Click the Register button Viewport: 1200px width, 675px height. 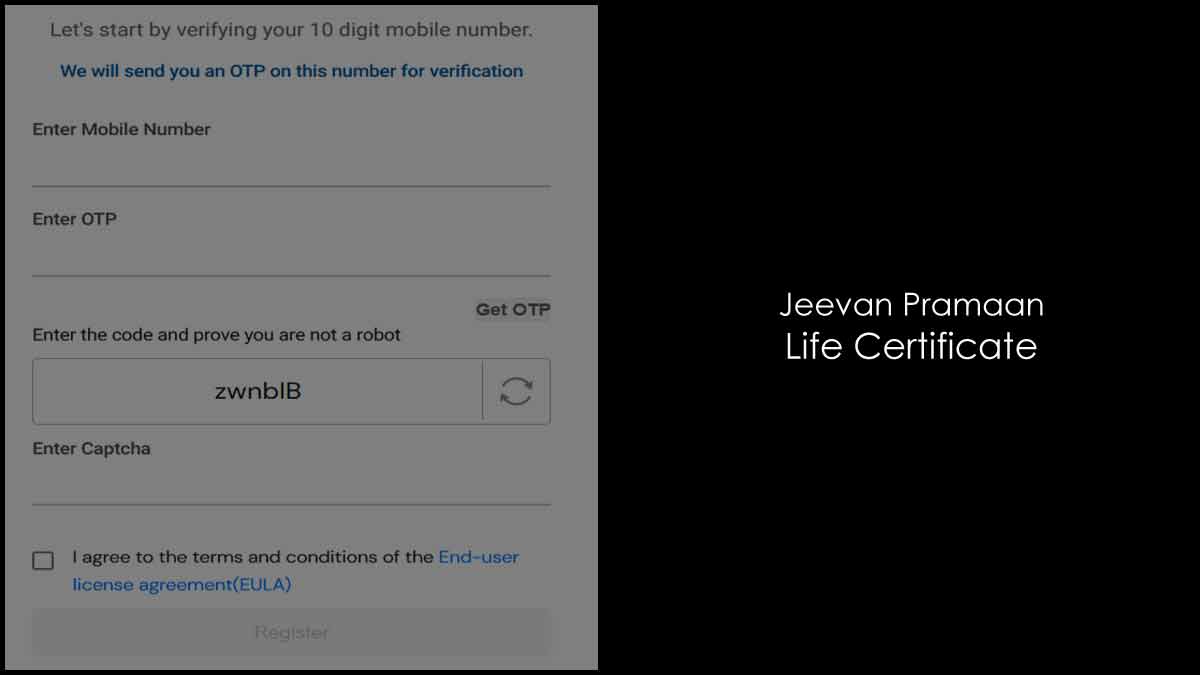coord(291,632)
